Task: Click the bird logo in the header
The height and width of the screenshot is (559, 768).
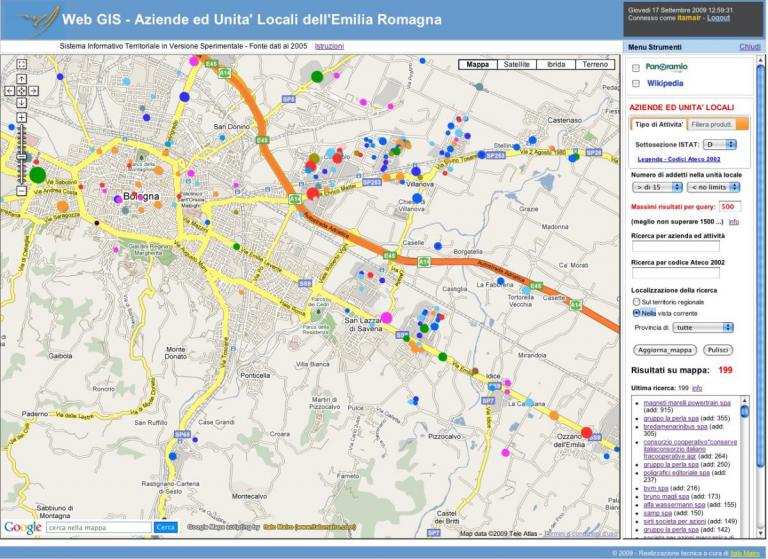Action: coord(38,21)
